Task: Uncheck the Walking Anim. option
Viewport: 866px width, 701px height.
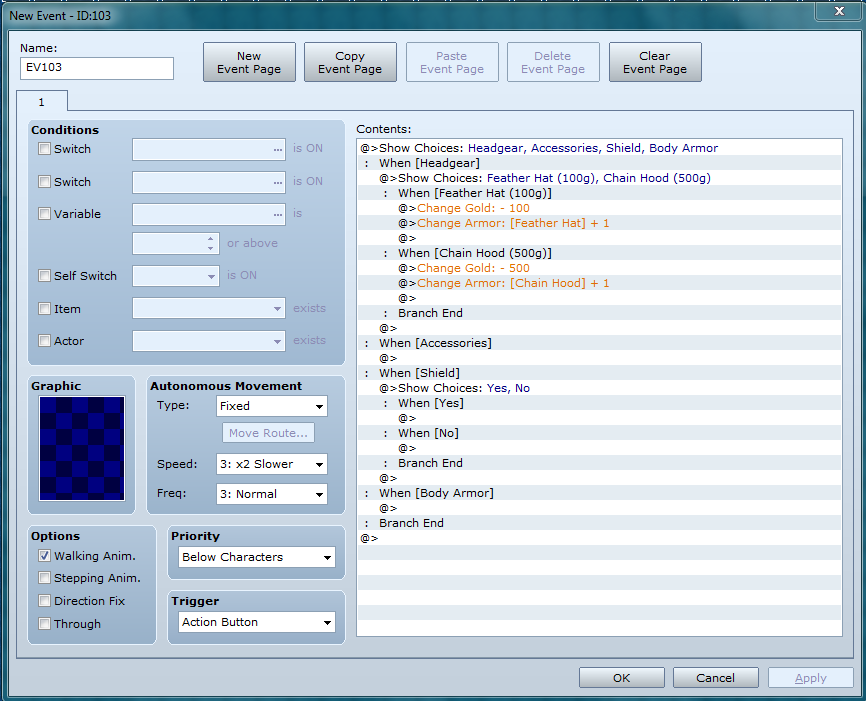Action: pos(44,556)
